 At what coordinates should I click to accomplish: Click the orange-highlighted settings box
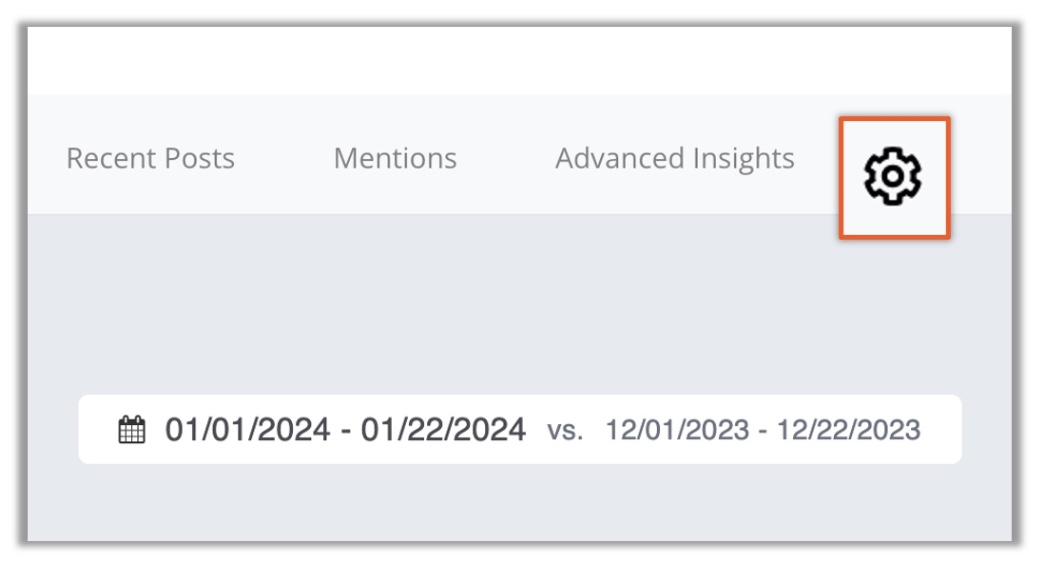[x=894, y=178]
